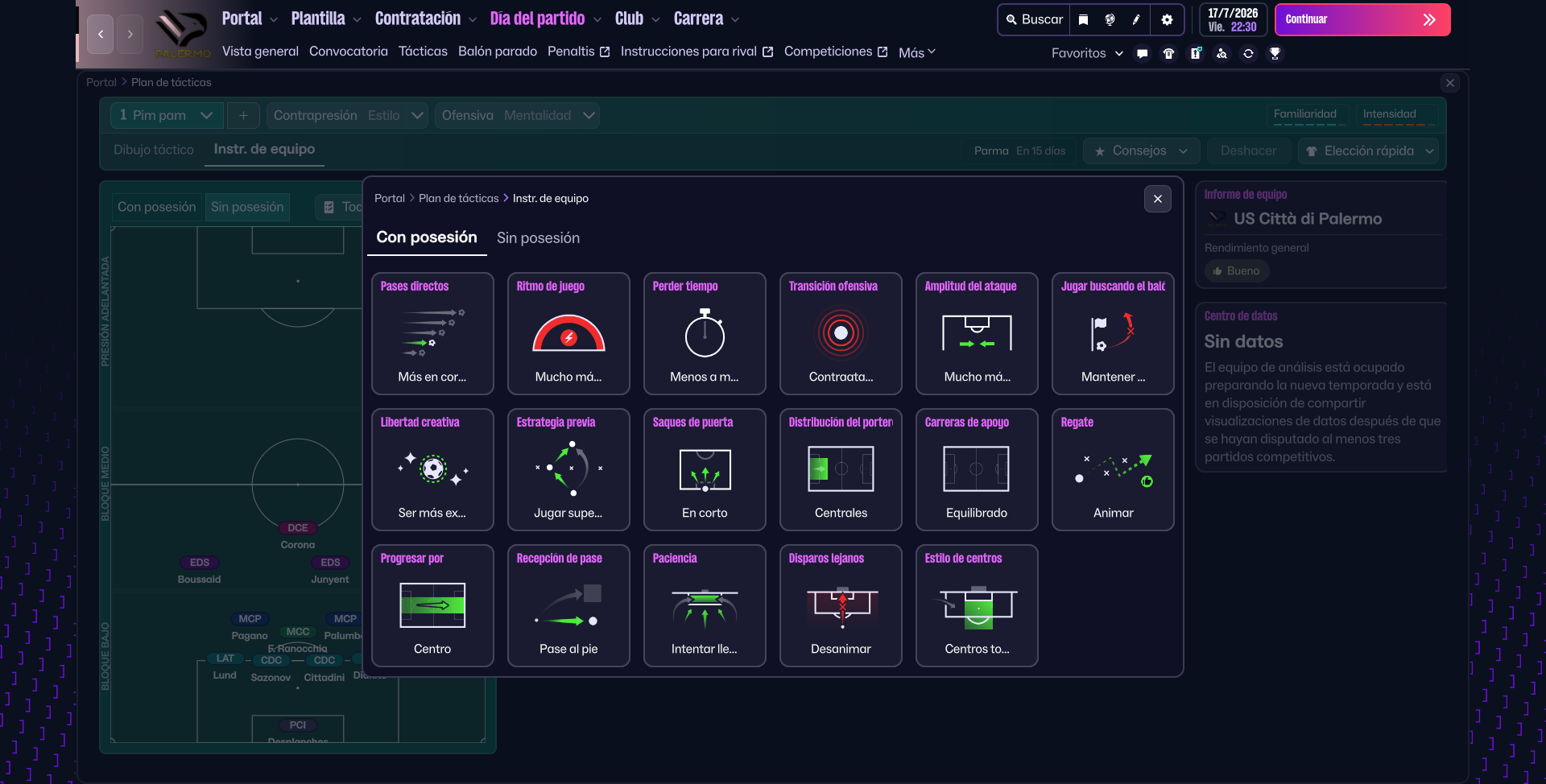Screen dimensions: 1546x784
Task: Click Plan de tácticas breadcrumb in dialog
Action: pyautogui.click(x=458, y=199)
